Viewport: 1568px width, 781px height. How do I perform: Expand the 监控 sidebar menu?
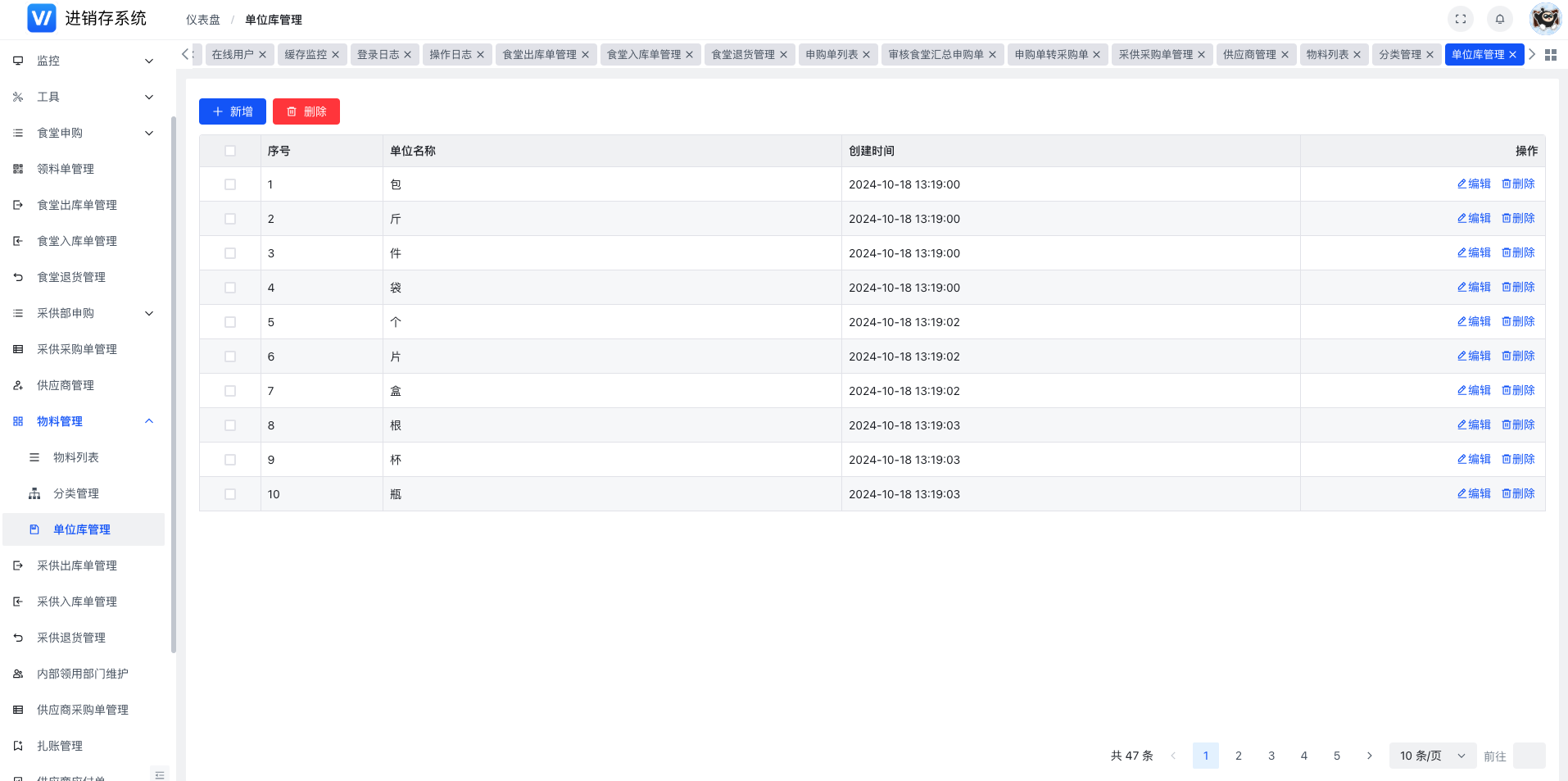click(84, 61)
